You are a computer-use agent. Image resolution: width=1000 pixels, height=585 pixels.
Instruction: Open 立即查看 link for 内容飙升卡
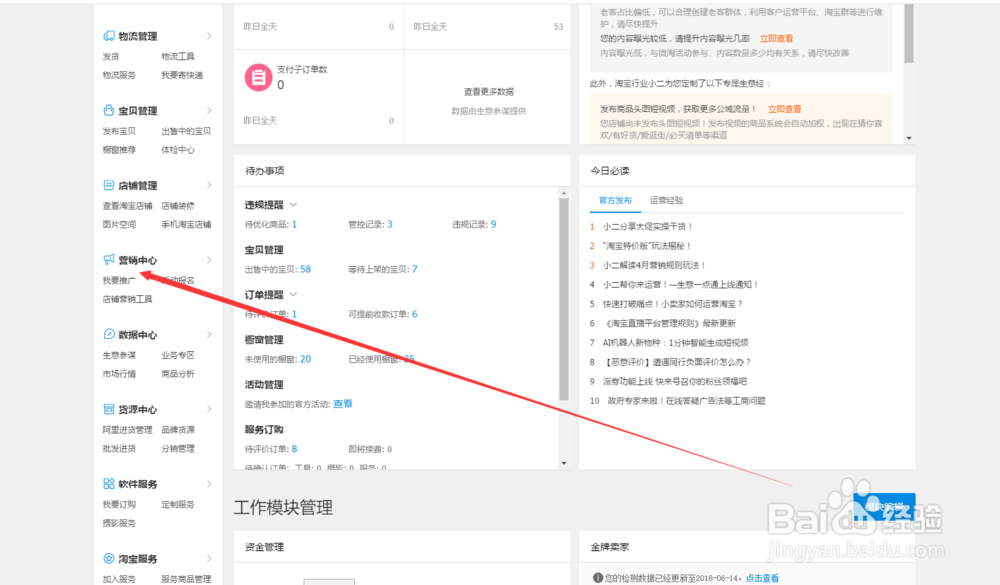777,36
